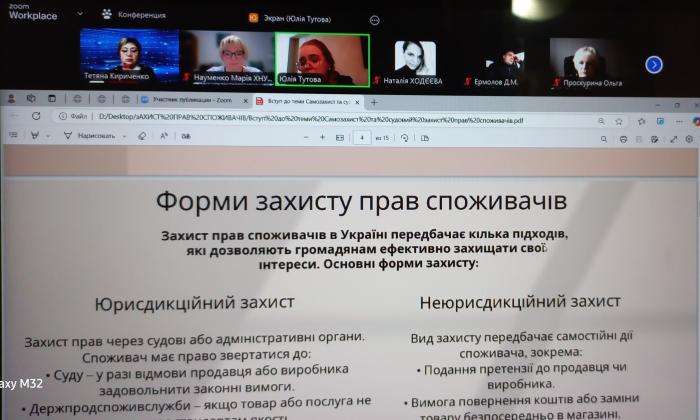The width and height of the screenshot is (700, 420).
Task: Open the PDF settings gear icon
Action: coord(689,139)
